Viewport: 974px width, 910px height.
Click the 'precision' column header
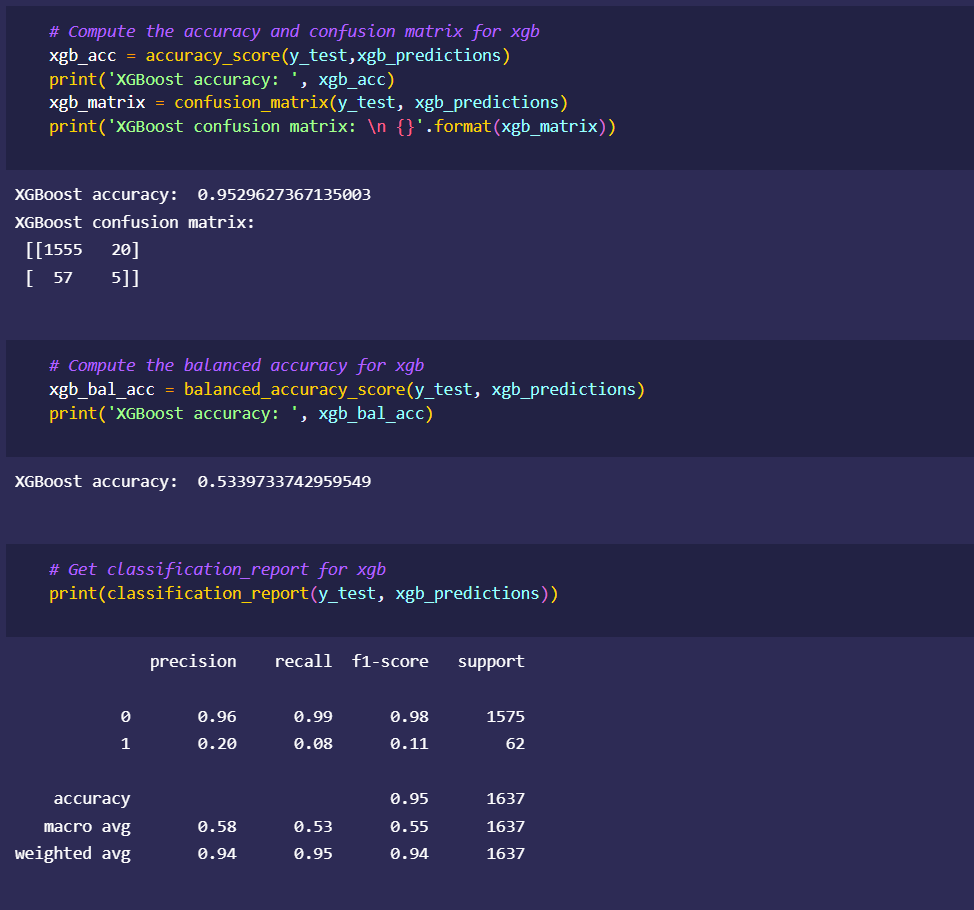point(193,662)
